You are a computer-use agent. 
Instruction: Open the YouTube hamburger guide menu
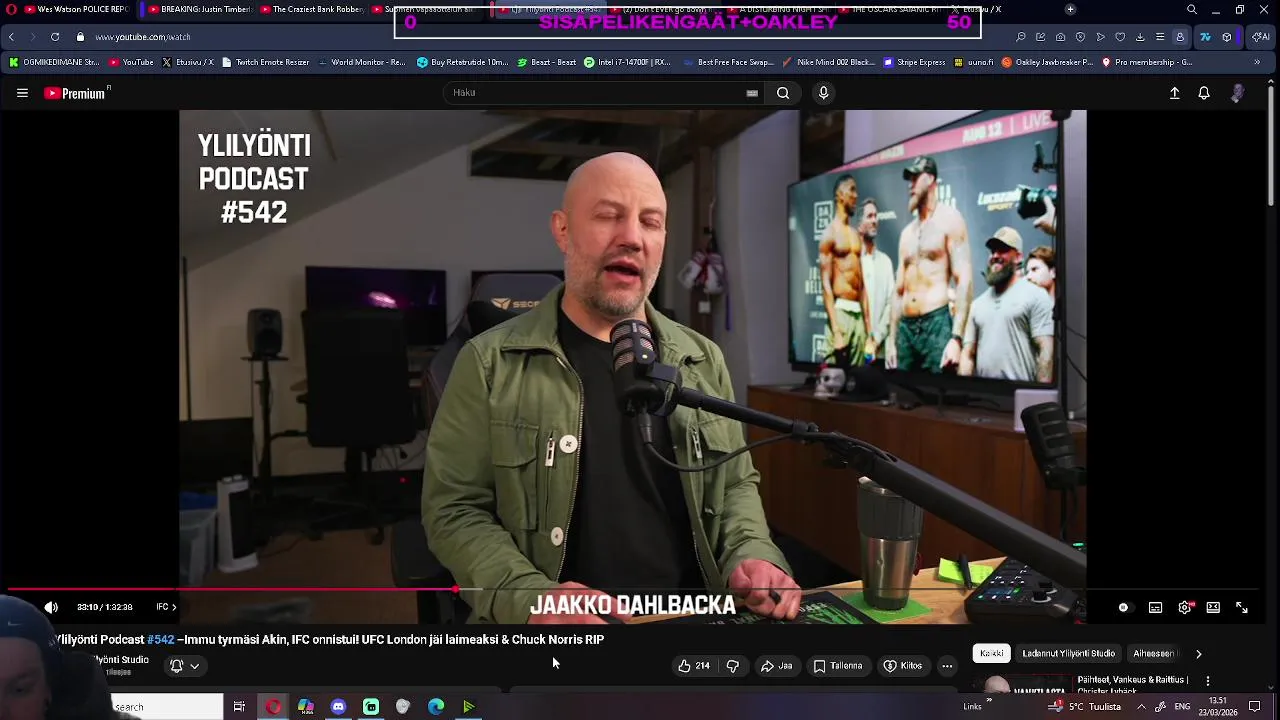[x=22, y=93]
